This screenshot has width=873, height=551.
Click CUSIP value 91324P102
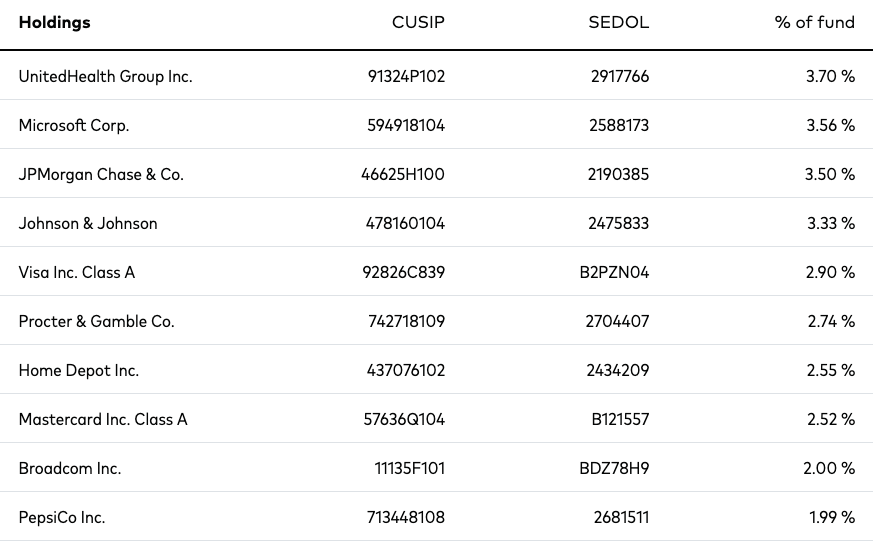point(406,76)
